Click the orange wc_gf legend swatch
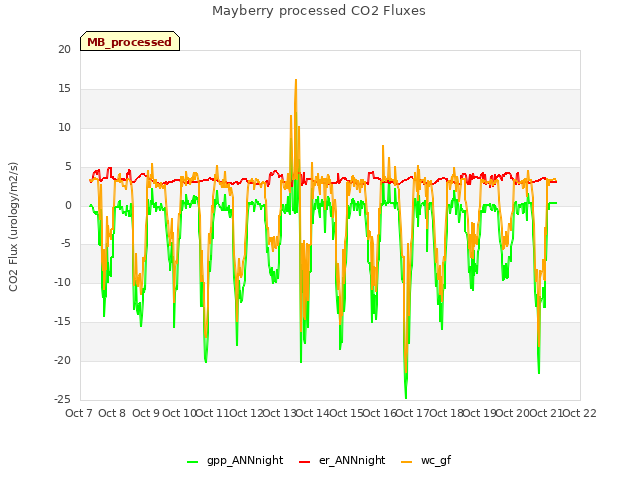 coord(407,462)
